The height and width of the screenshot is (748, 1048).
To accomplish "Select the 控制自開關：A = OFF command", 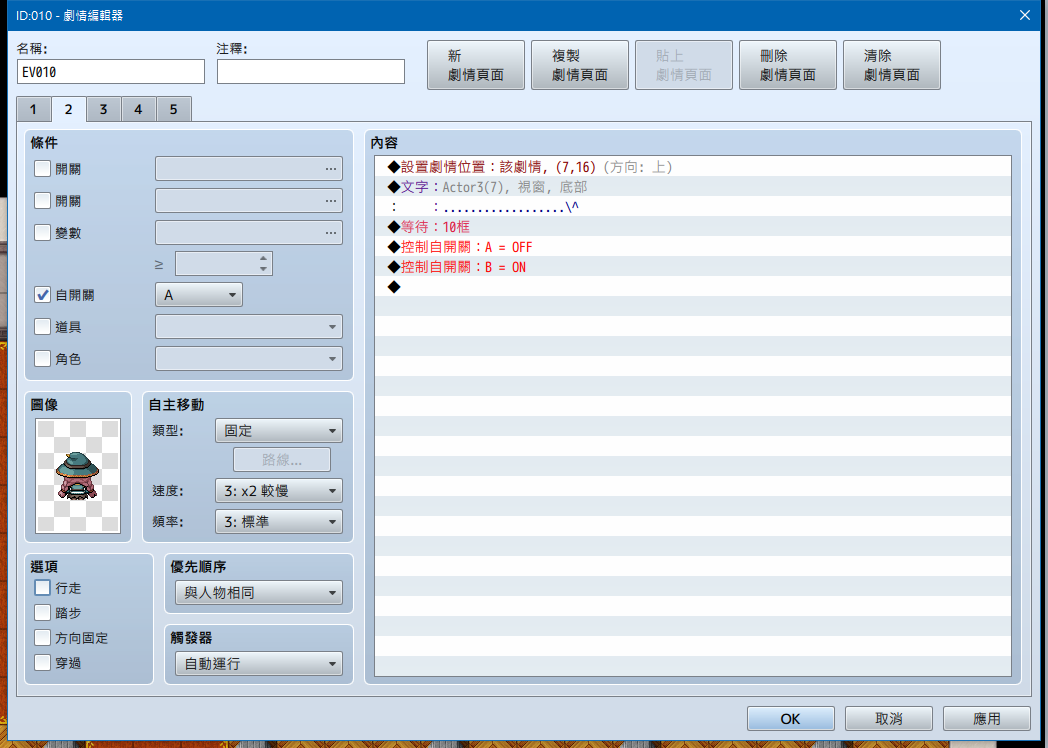I will (692, 247).
